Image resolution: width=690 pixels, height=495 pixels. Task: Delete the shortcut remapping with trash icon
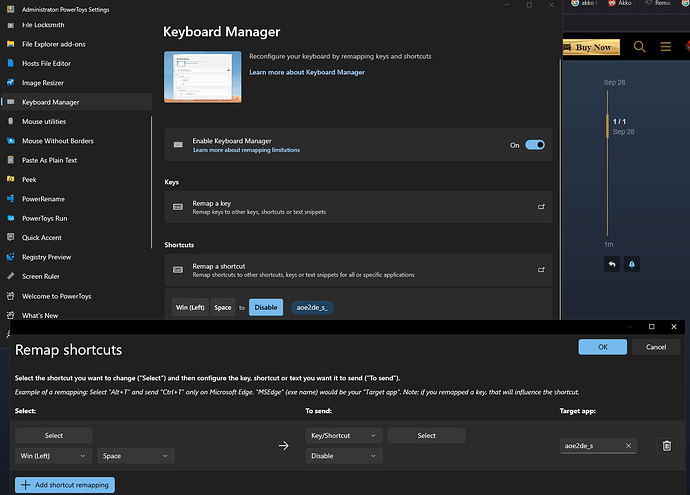[666, 446]
